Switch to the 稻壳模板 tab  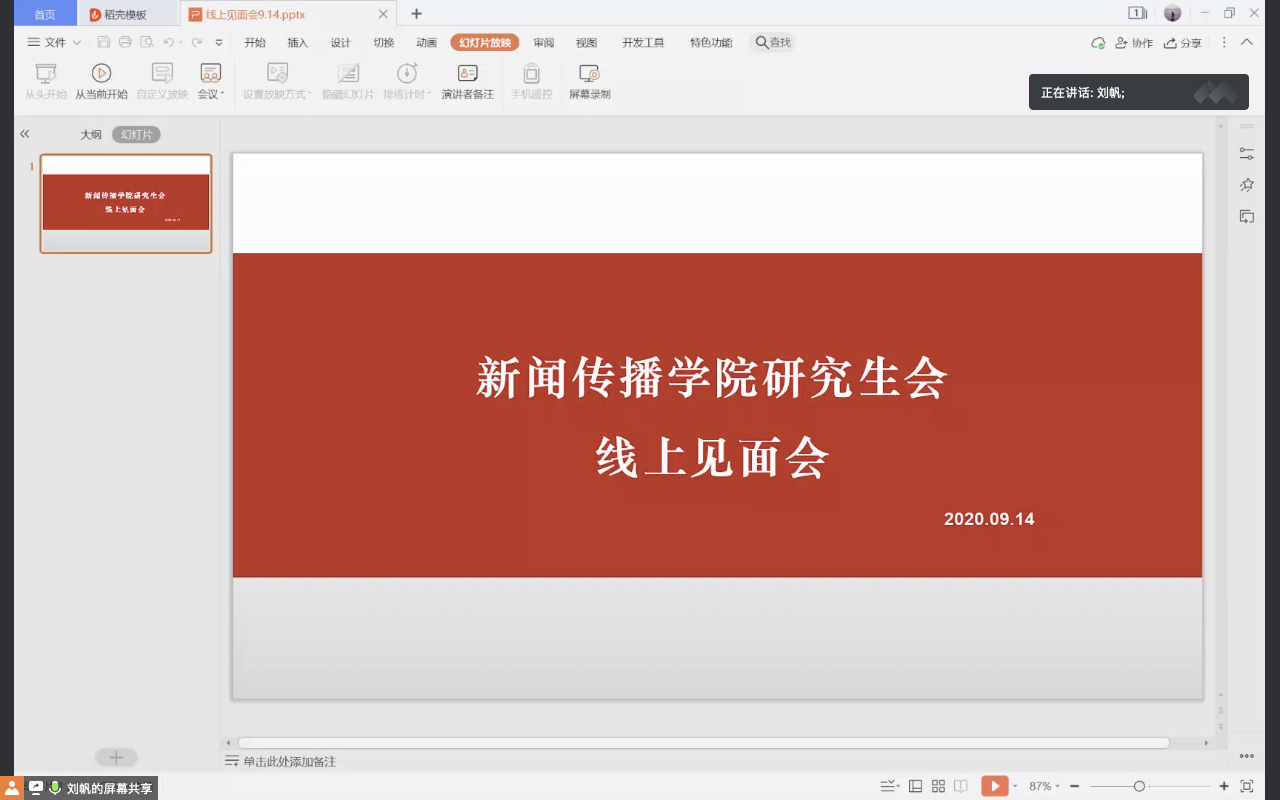point(125,14)
